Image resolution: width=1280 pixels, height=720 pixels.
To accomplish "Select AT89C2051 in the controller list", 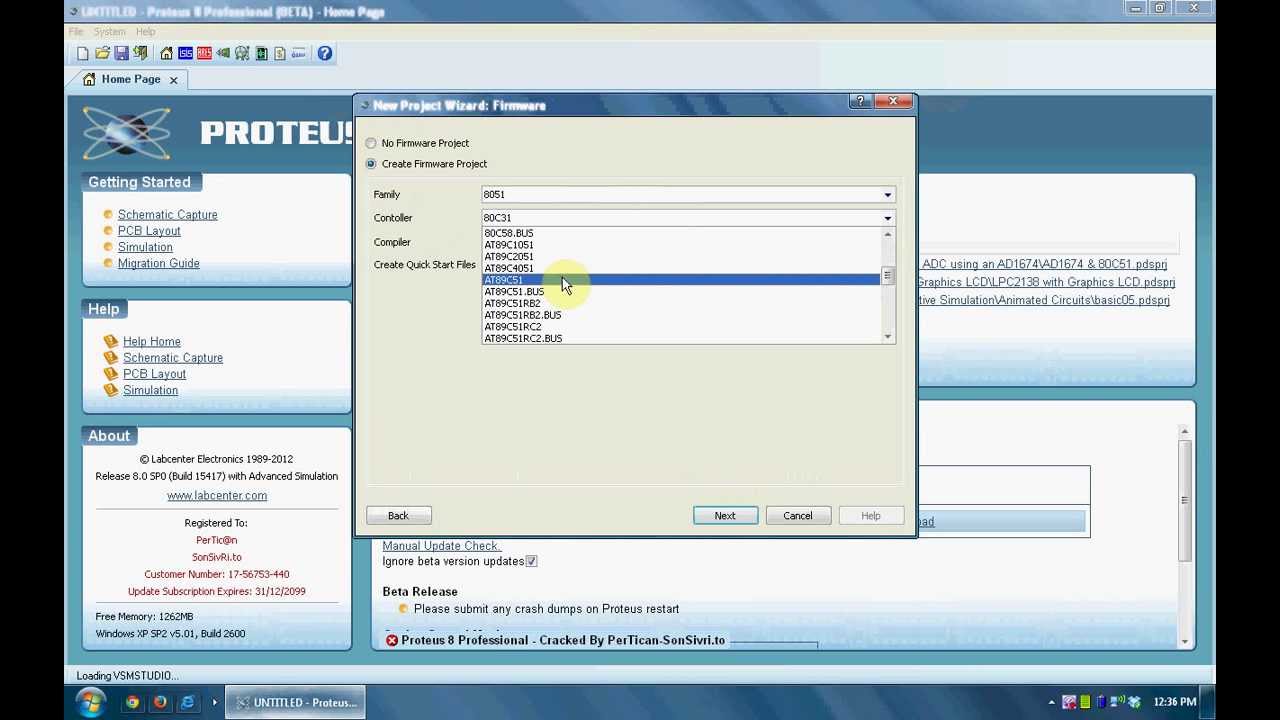I will 681,257.
